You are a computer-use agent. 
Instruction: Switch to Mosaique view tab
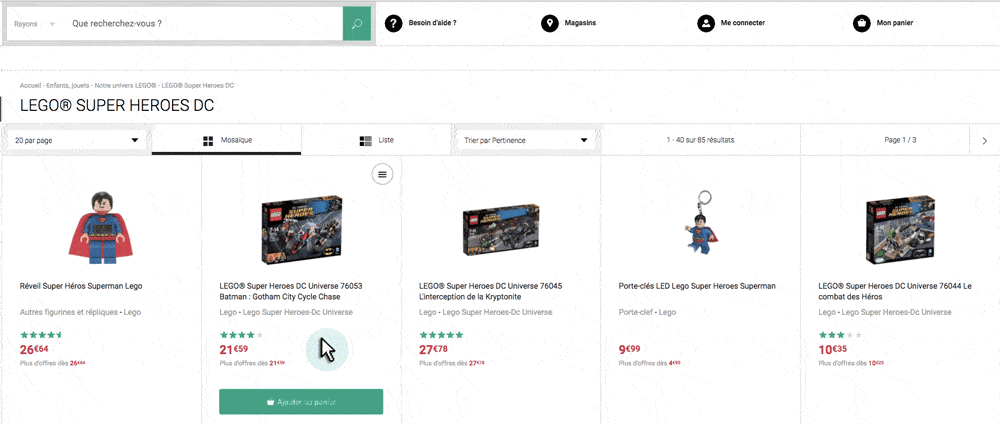(x=226, y=140)
